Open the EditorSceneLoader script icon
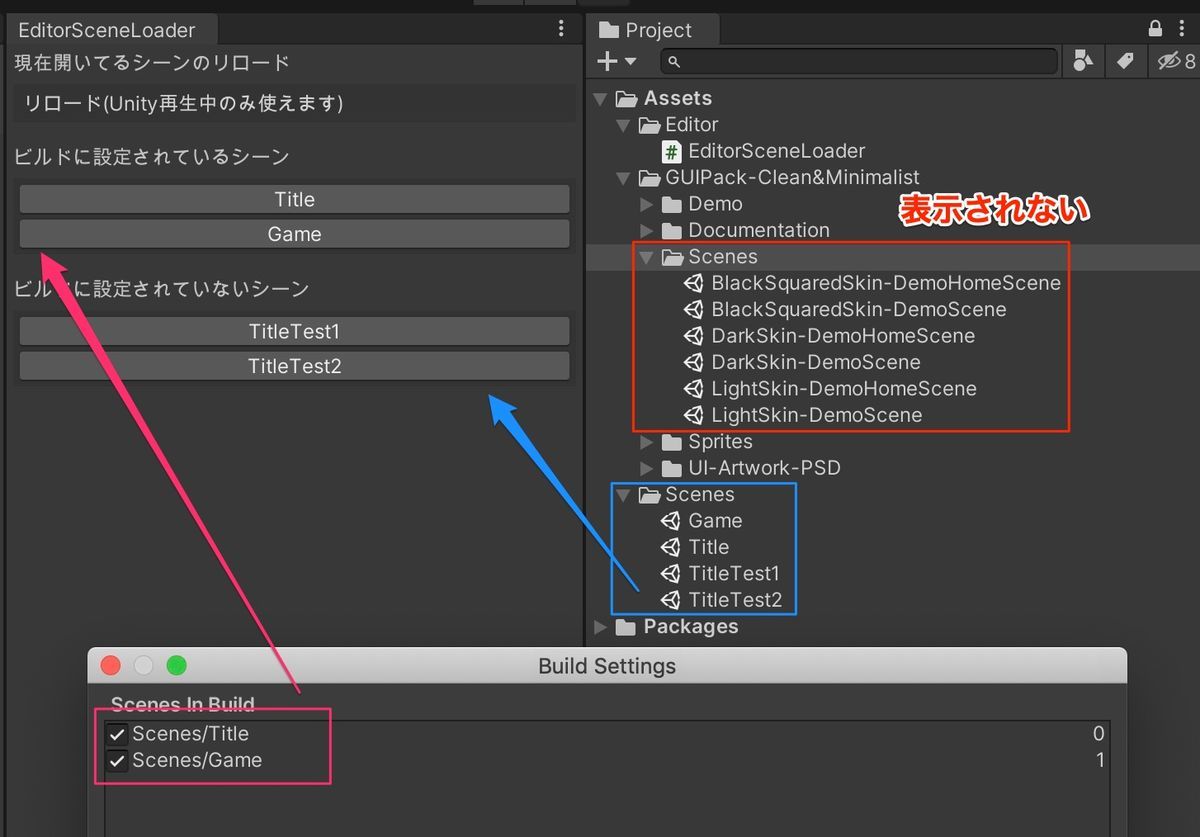Viewport: 1200px width, 837px height. point(672,152)
